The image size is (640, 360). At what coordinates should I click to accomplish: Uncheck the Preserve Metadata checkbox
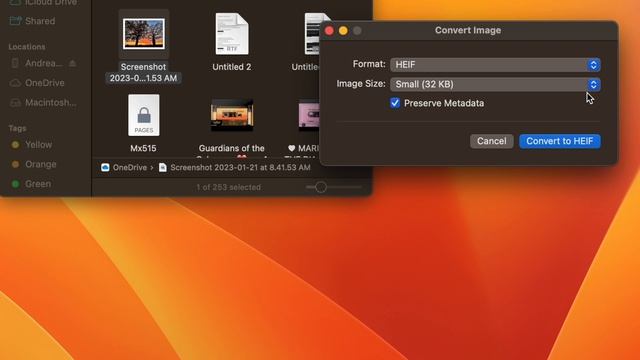click(x=395, y=103)
